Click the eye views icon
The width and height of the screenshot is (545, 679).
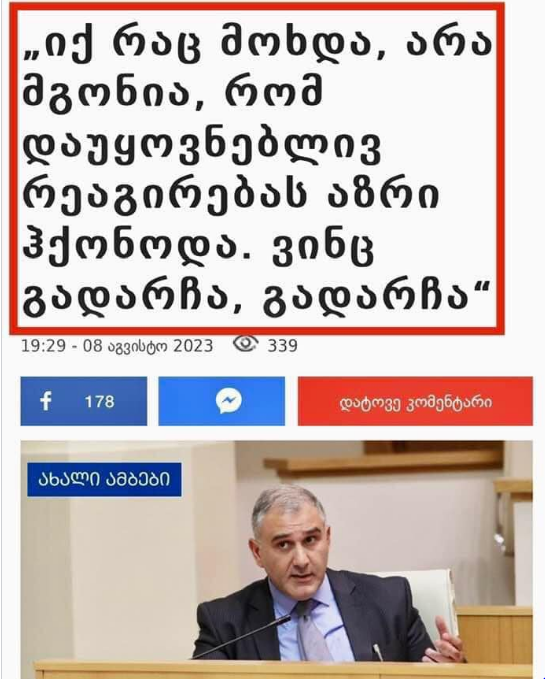click(245, 343)
